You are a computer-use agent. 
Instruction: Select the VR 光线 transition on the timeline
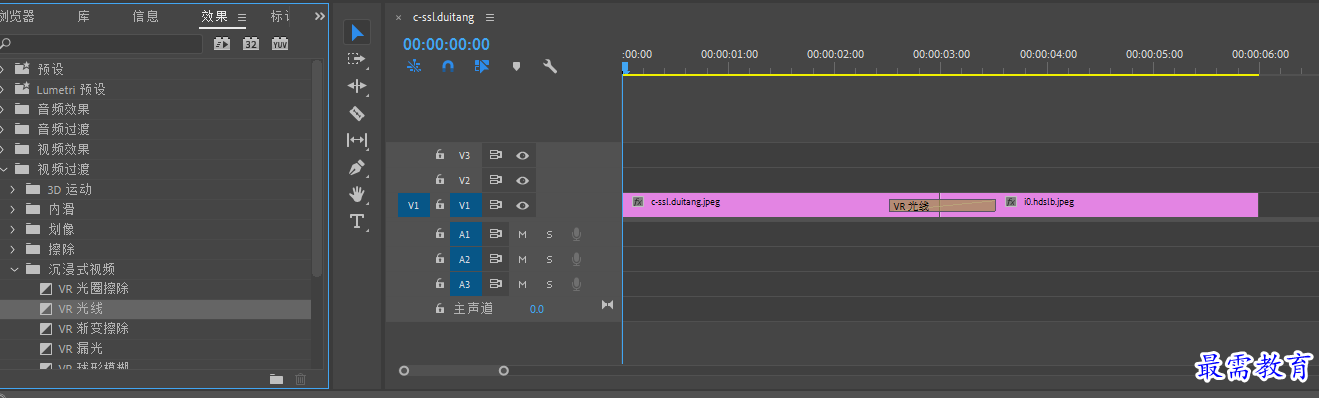pos(942,206)
